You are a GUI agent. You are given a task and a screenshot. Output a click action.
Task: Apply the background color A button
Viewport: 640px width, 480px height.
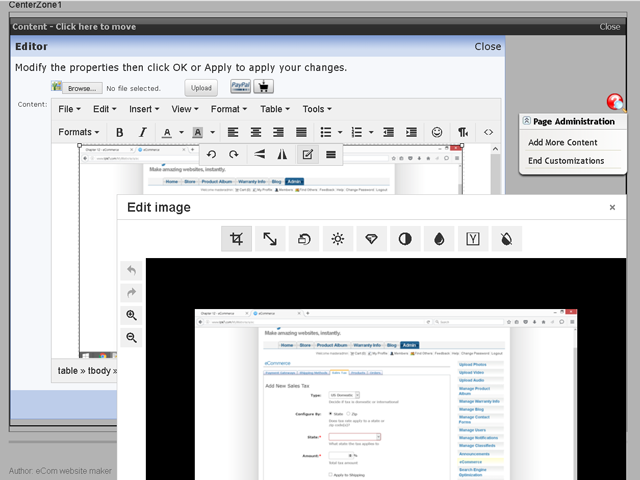pyautogui.click(x=198, y=132)
